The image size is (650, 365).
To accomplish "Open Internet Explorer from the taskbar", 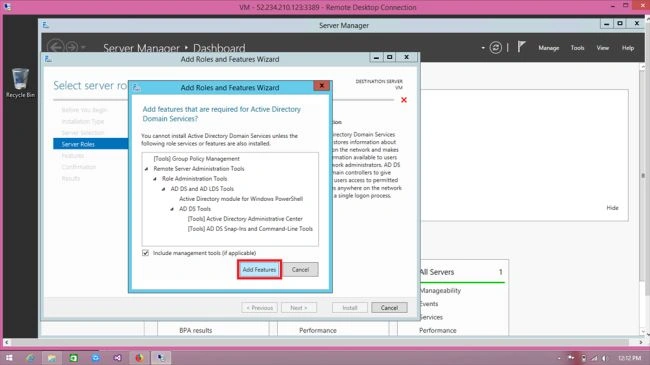I will coord(30,358).
